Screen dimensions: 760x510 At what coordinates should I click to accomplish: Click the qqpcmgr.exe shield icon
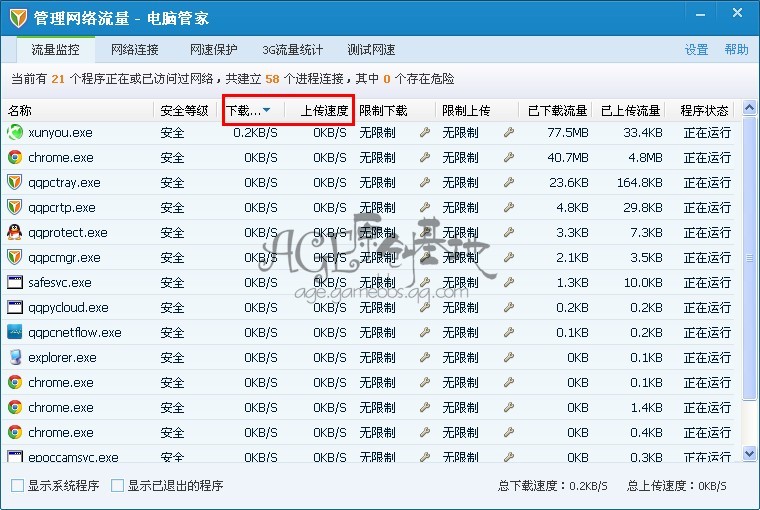tap(15, 257)
